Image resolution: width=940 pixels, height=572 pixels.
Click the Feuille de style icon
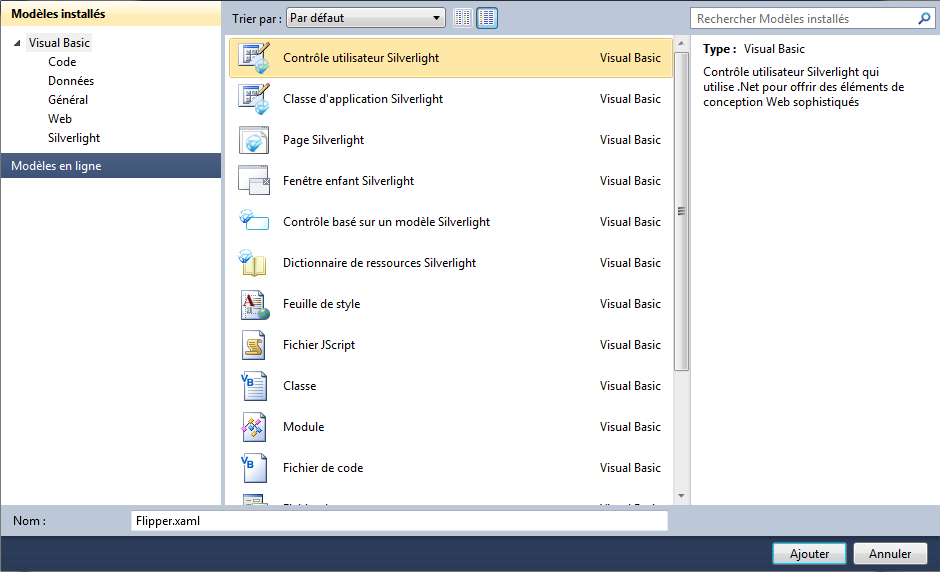[254, 304]
